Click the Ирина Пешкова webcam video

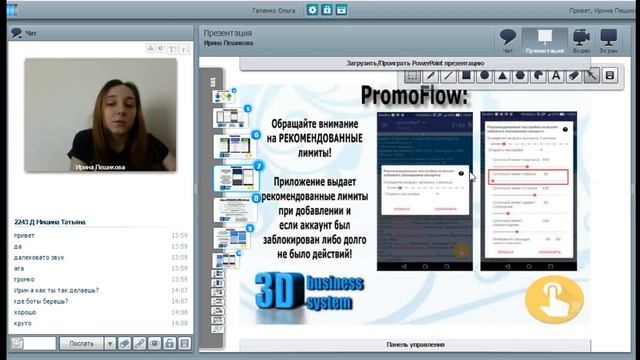tap(100, 115)
